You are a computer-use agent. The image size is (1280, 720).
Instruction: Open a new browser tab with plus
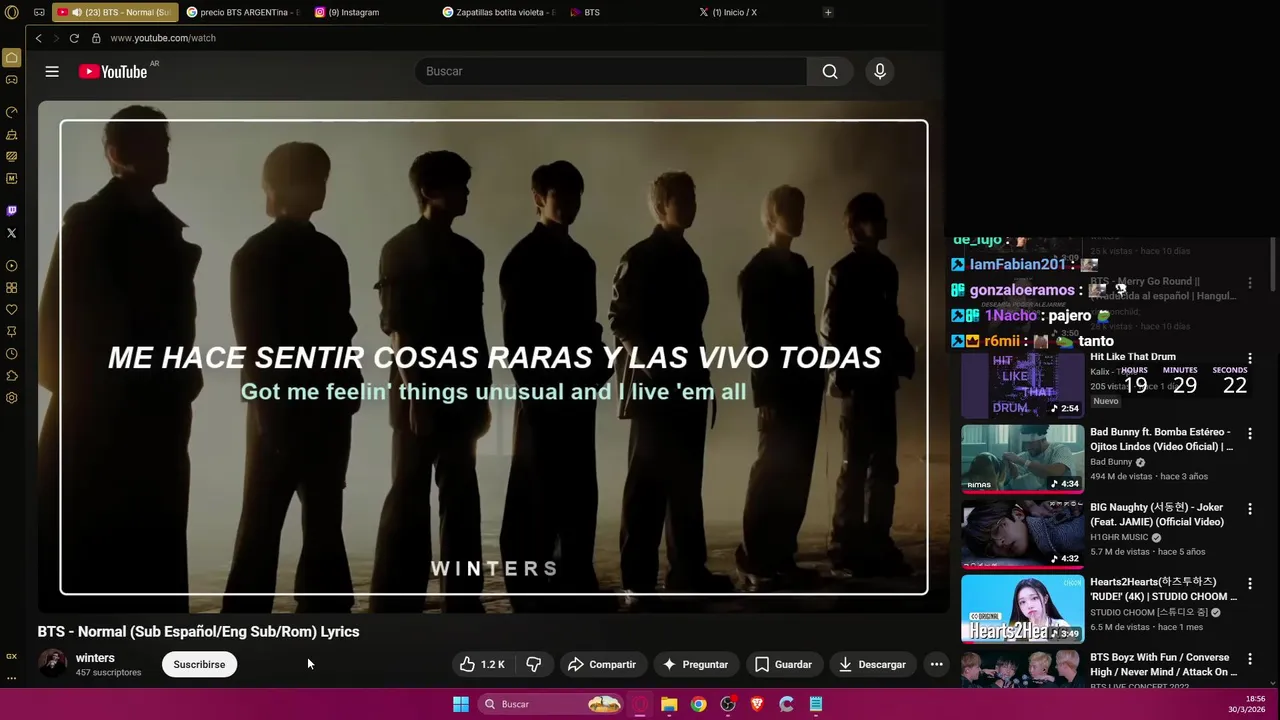(828, 12)
